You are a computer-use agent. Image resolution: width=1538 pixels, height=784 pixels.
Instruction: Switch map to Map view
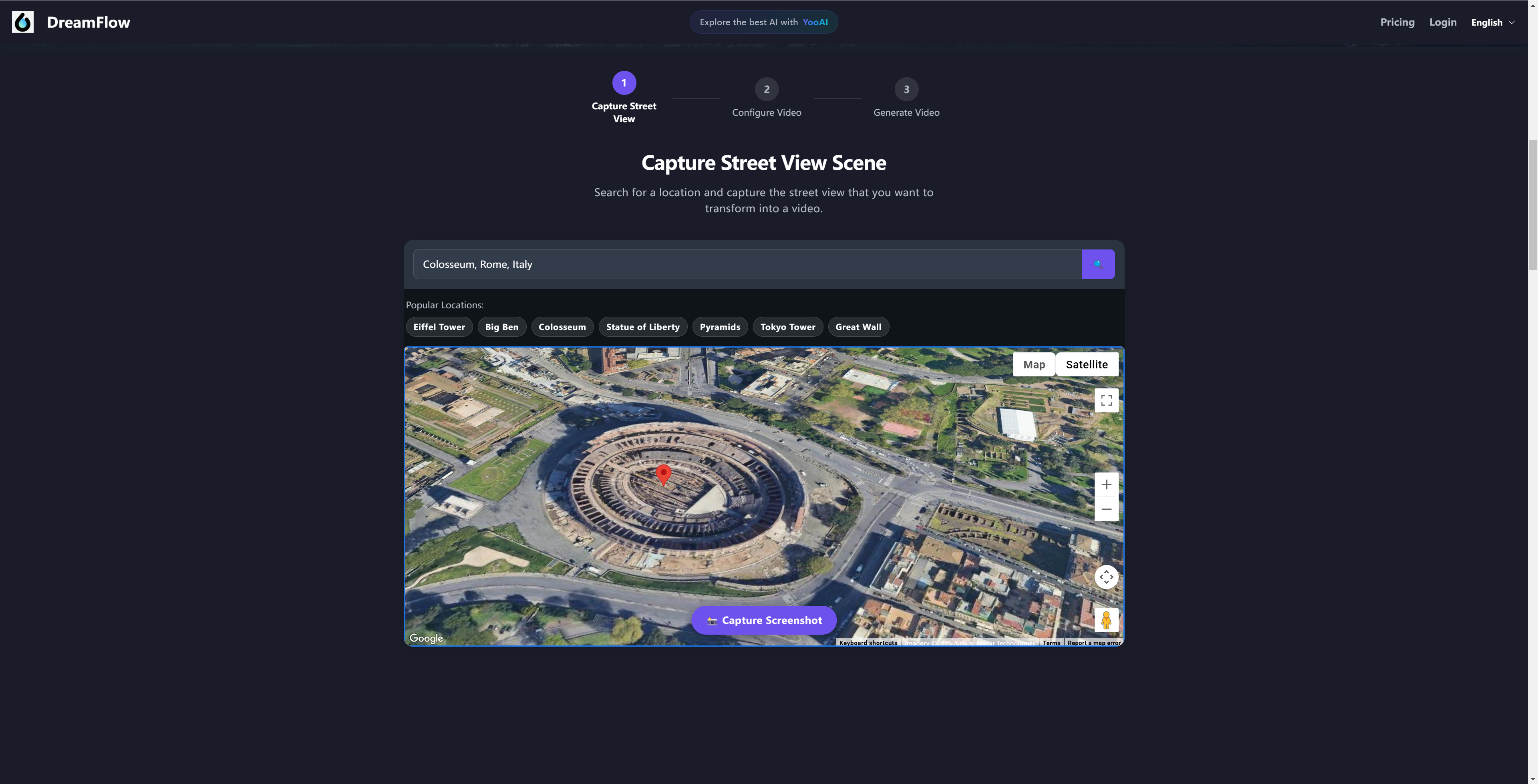(1033, 364)
